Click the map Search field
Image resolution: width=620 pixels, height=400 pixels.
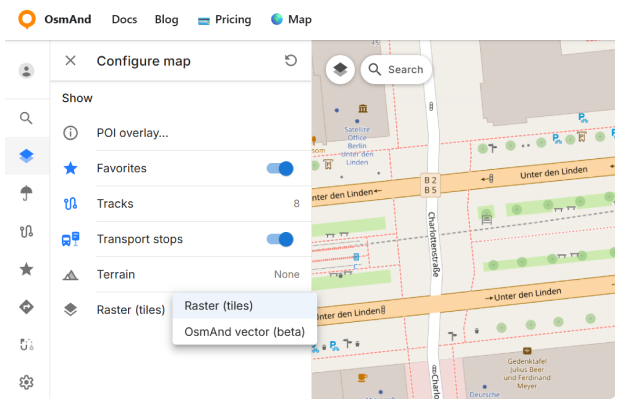[396, 70]
